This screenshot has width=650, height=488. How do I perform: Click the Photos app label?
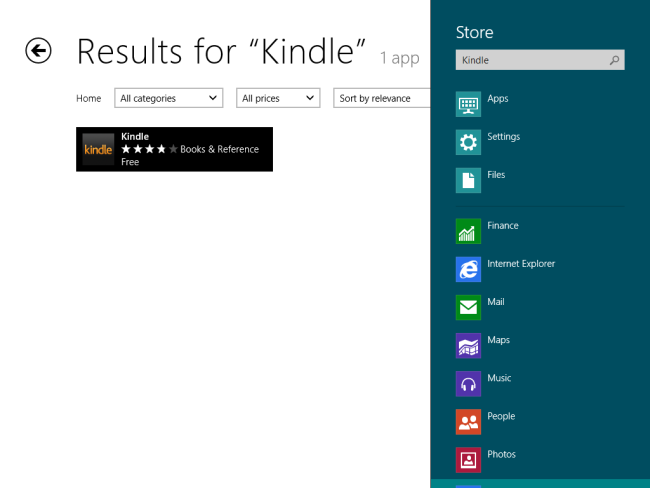point(501,454)
